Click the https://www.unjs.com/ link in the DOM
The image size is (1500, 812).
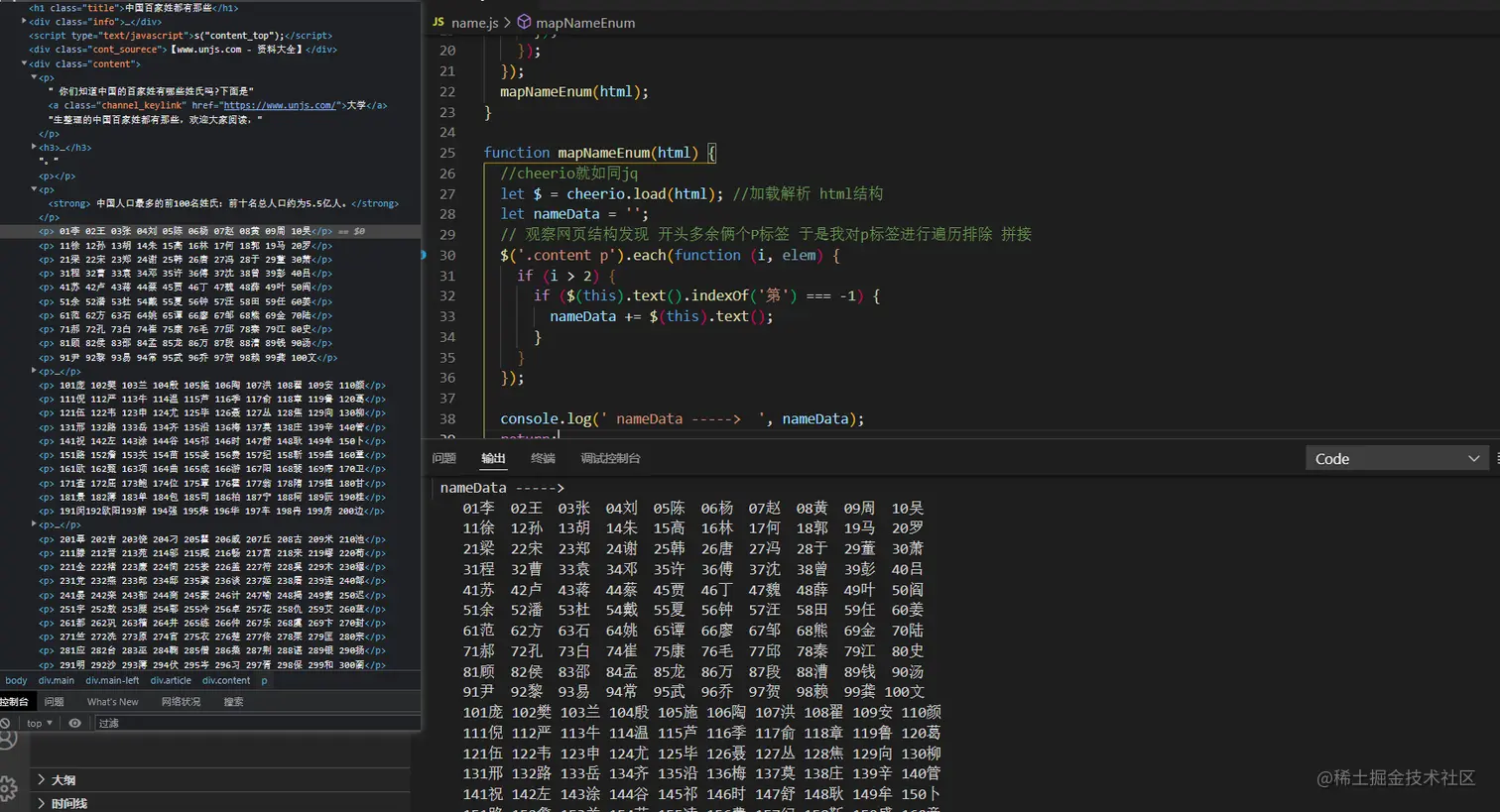point(280,105)
